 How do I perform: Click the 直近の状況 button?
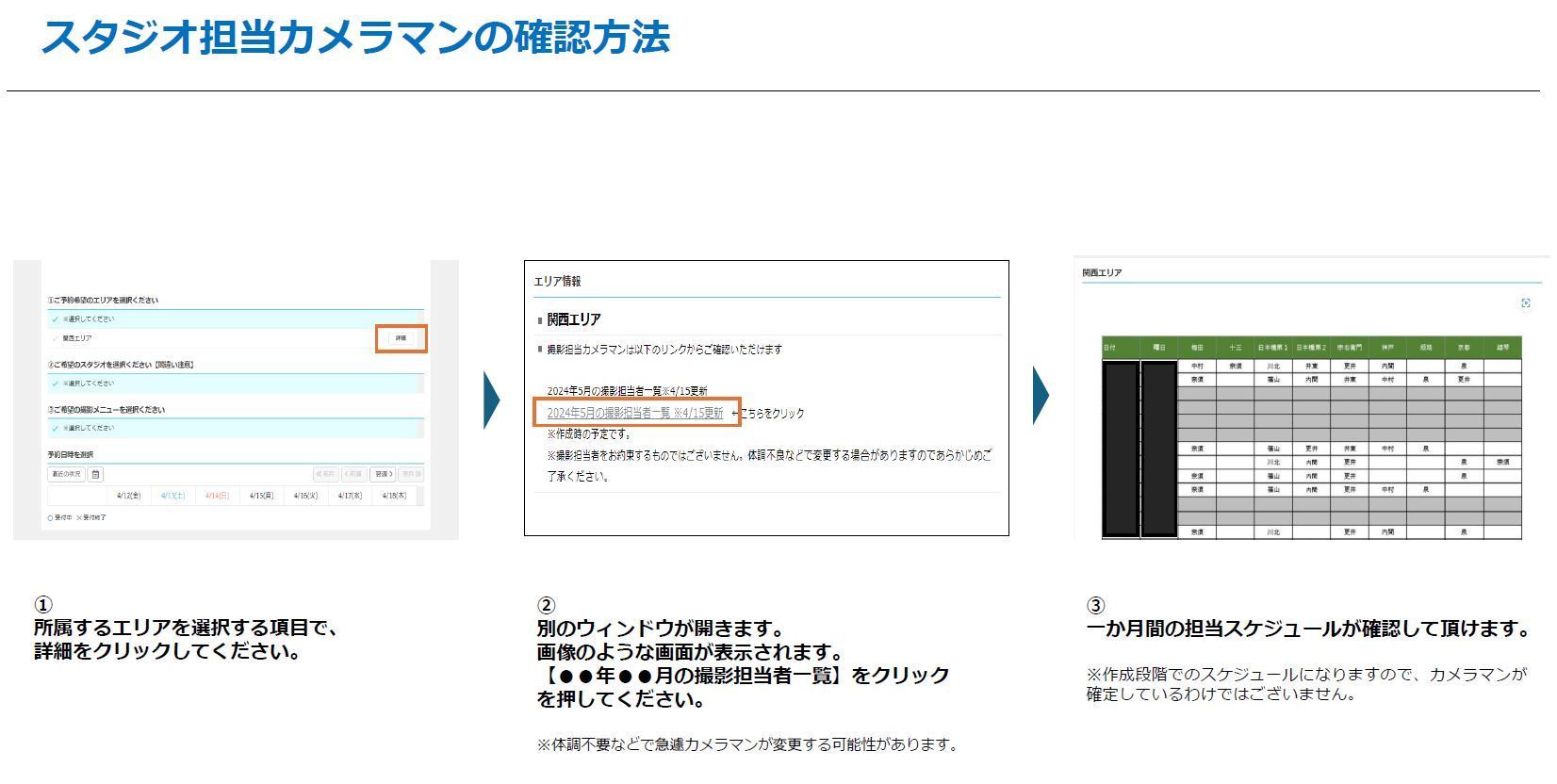coord(67,474)
